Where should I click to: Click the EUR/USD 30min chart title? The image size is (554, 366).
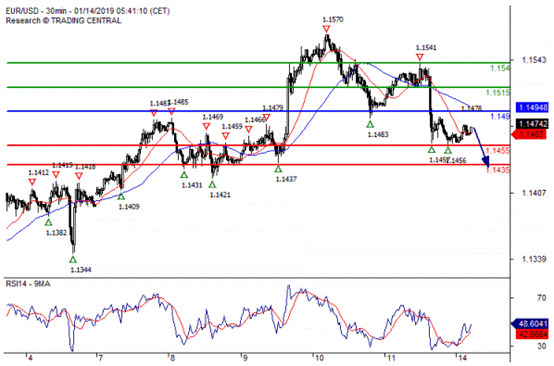click(x=88, y=11)
